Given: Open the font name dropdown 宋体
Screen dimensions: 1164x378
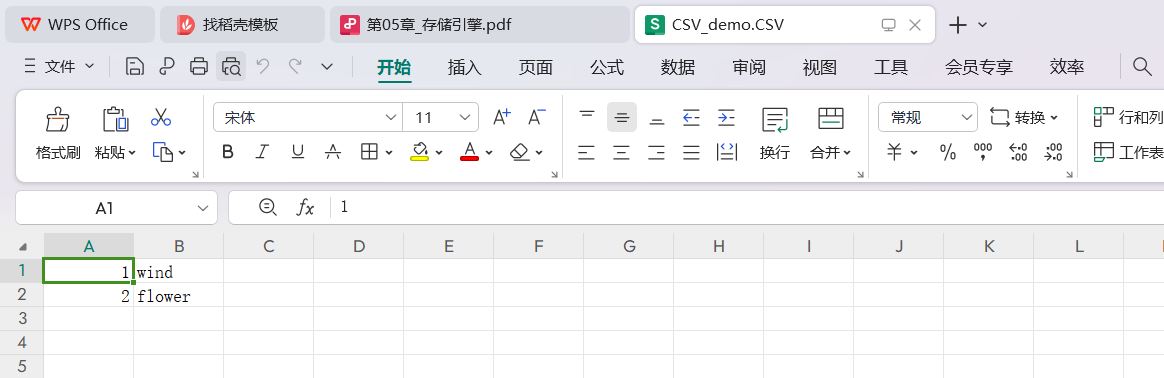Looking at the screenshot, I should [308, 117].
